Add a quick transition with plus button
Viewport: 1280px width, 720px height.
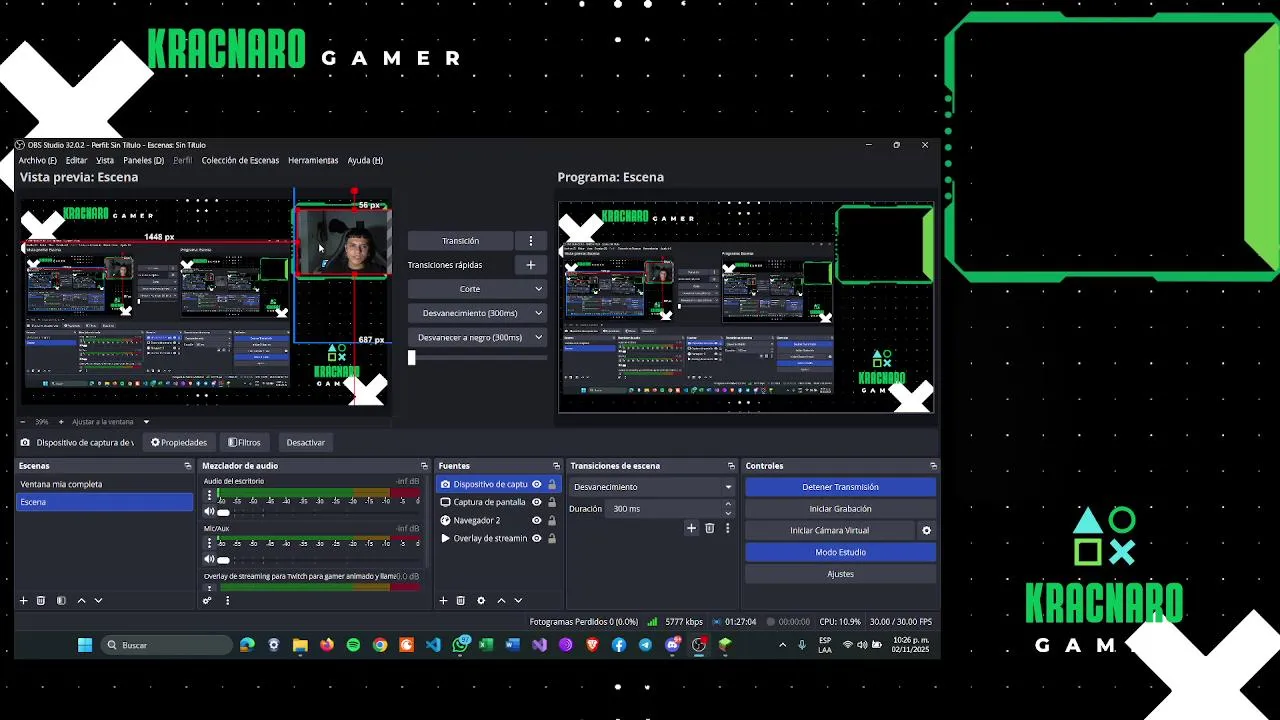click(531, 265)
